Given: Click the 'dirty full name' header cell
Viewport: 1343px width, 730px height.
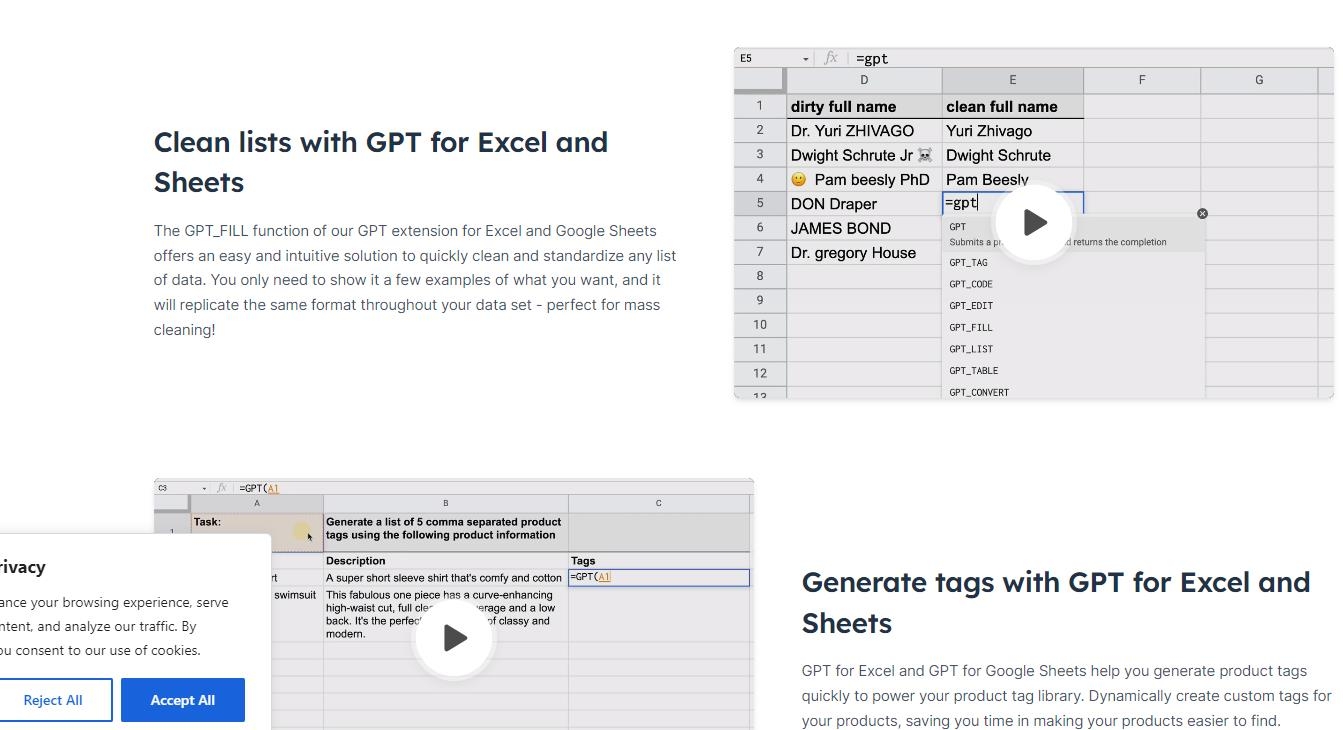Looking at the screenshot, I should (864, 106).
